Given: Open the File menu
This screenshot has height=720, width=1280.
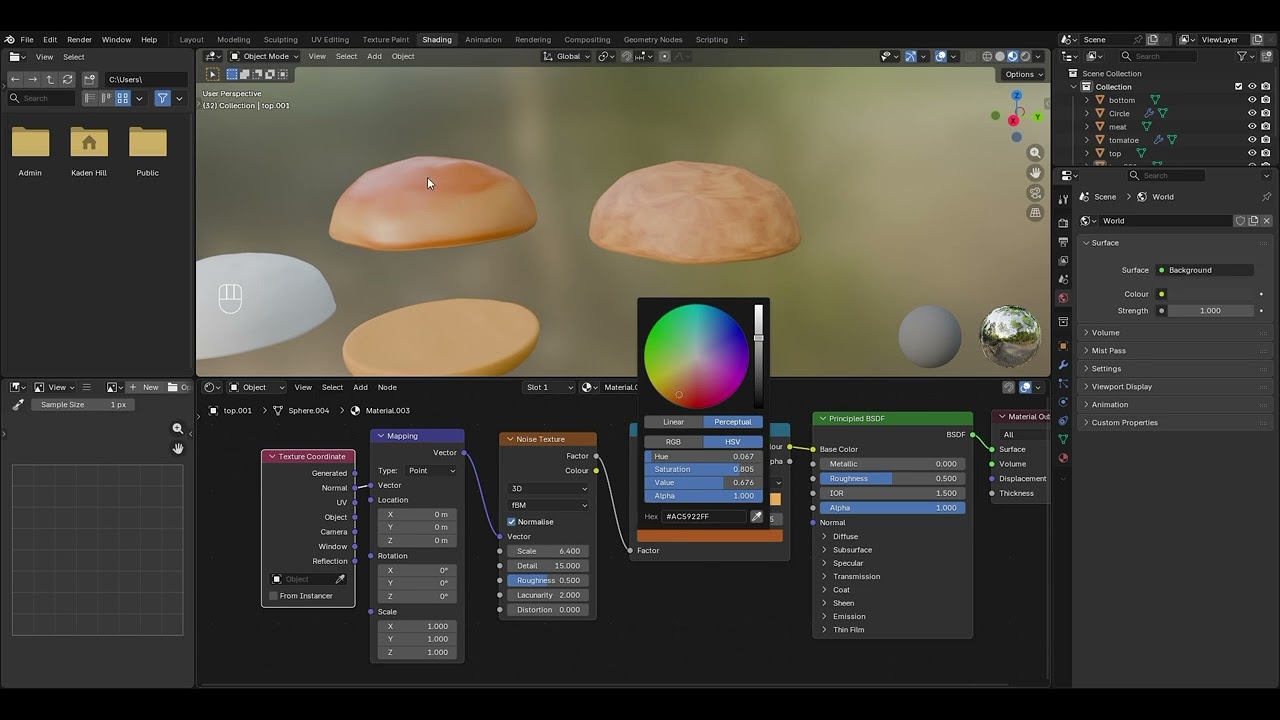Looking at the screenshot, I should (x=27, y=39).
